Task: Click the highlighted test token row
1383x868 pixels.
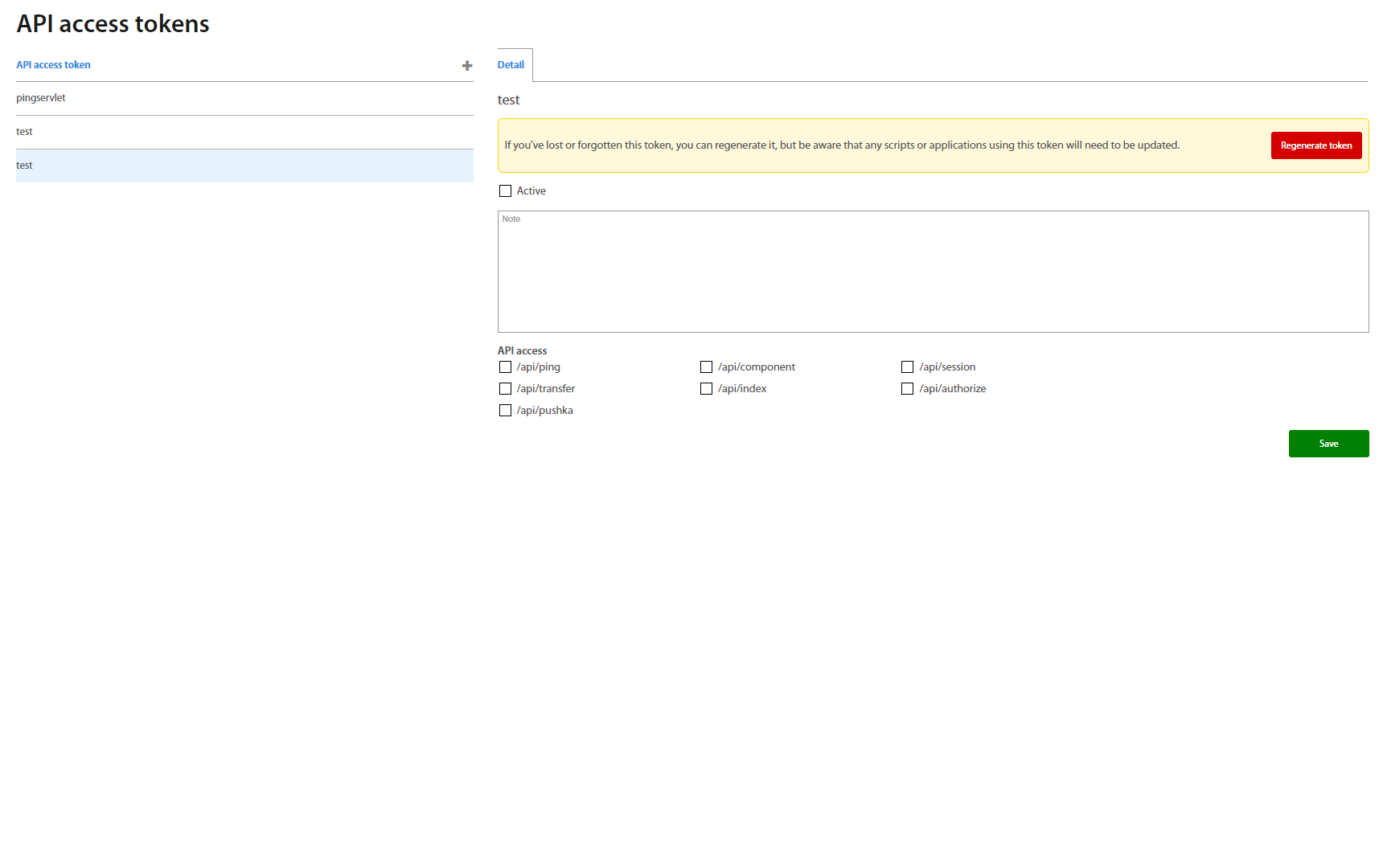Action: [x=244, y=166]
